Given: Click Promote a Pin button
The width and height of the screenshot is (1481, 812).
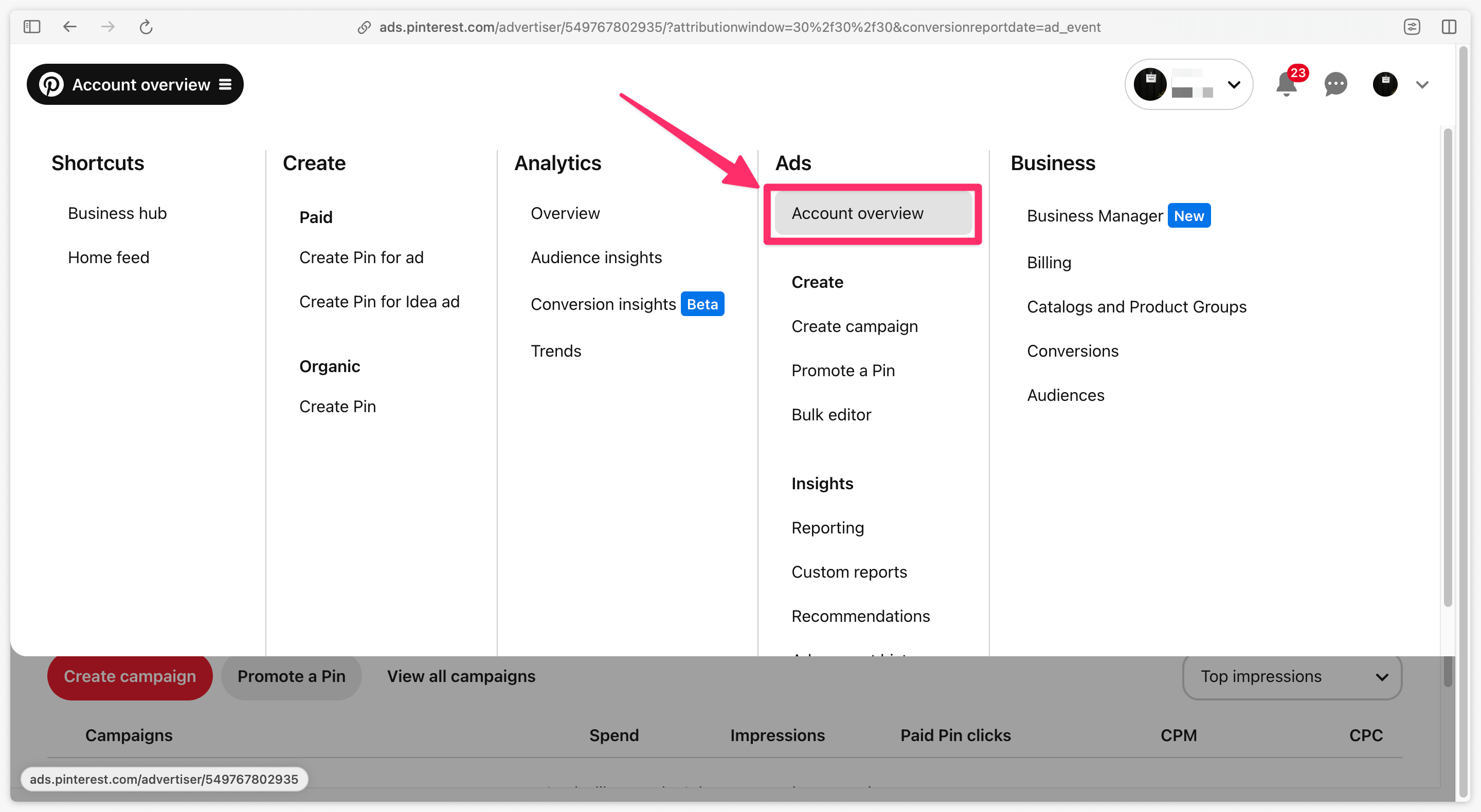Looking at the screenshot, I should pyautogui.click(x=291, y=676).
